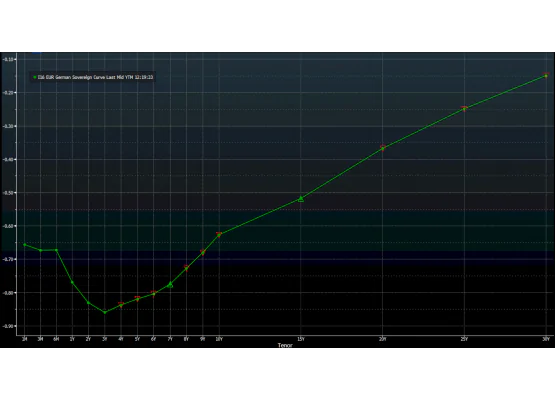
Task: Click the -0.50 yield axis label
Action: pyautogui.click(x=8, y=193)
